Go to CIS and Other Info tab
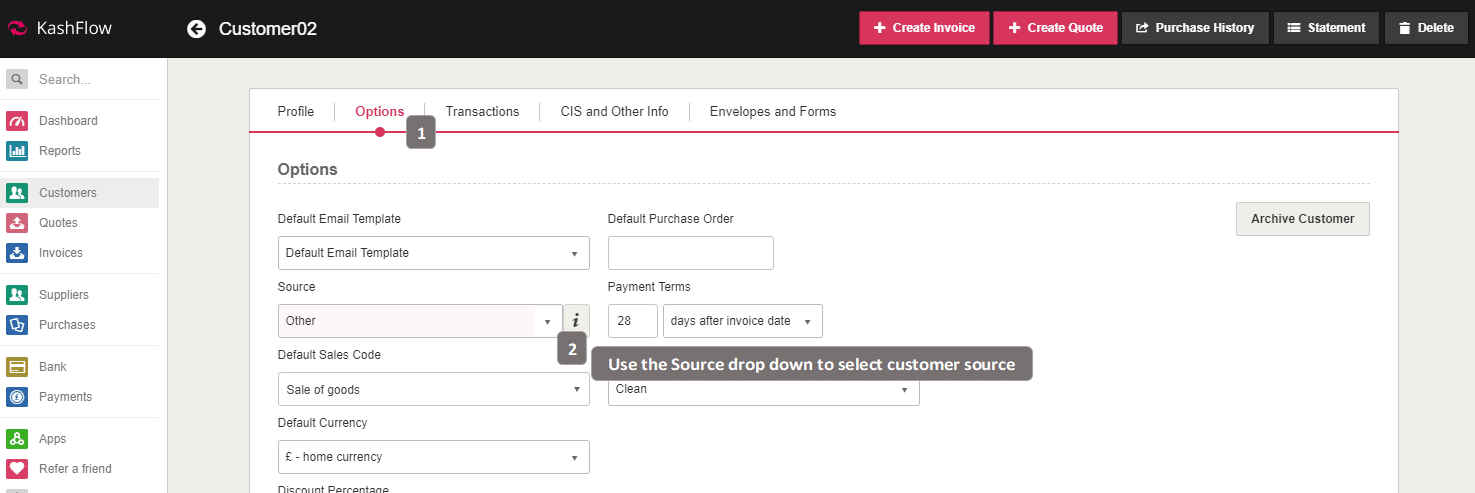The width and height of the screenshot is (1475, 493). 614,112
